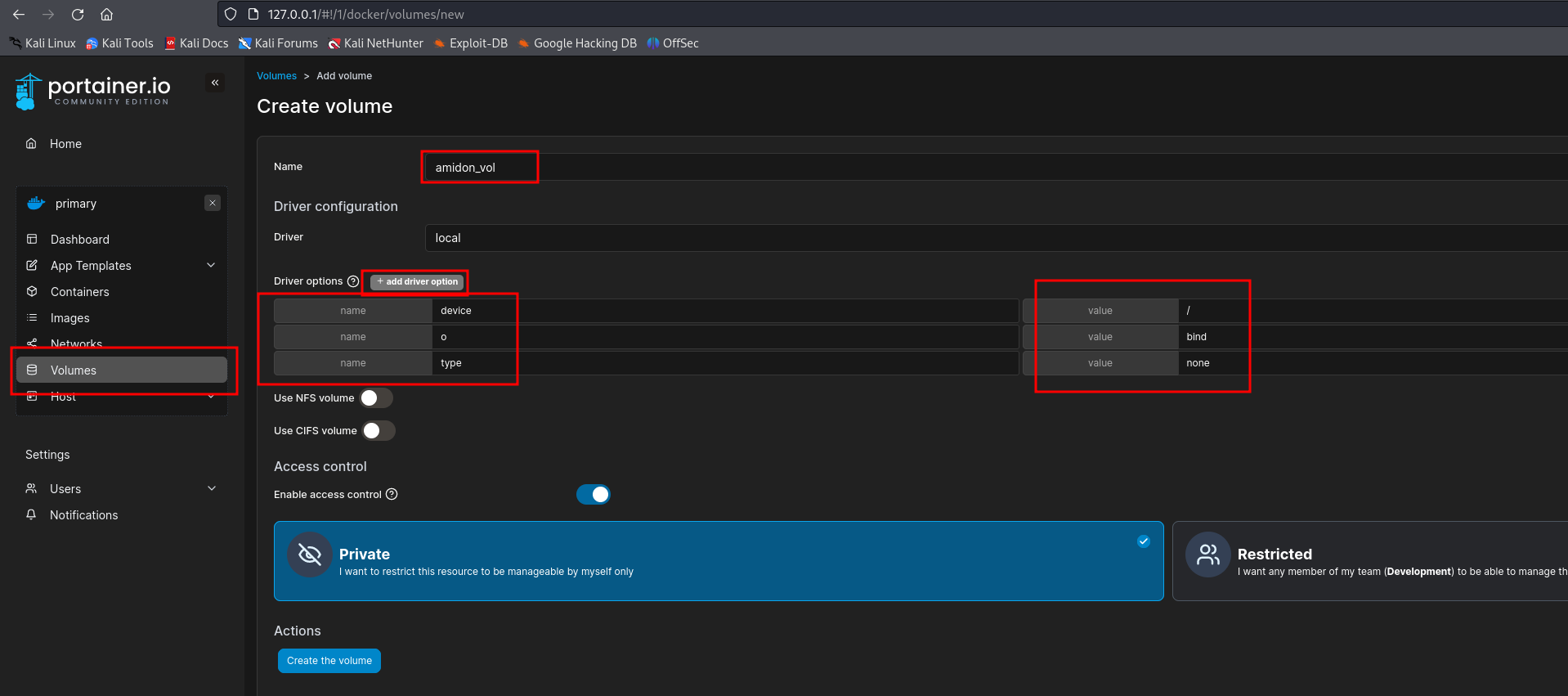1568x696 pixels.
Task: Open the OffSec bookmark
Action: pos(673,43)
